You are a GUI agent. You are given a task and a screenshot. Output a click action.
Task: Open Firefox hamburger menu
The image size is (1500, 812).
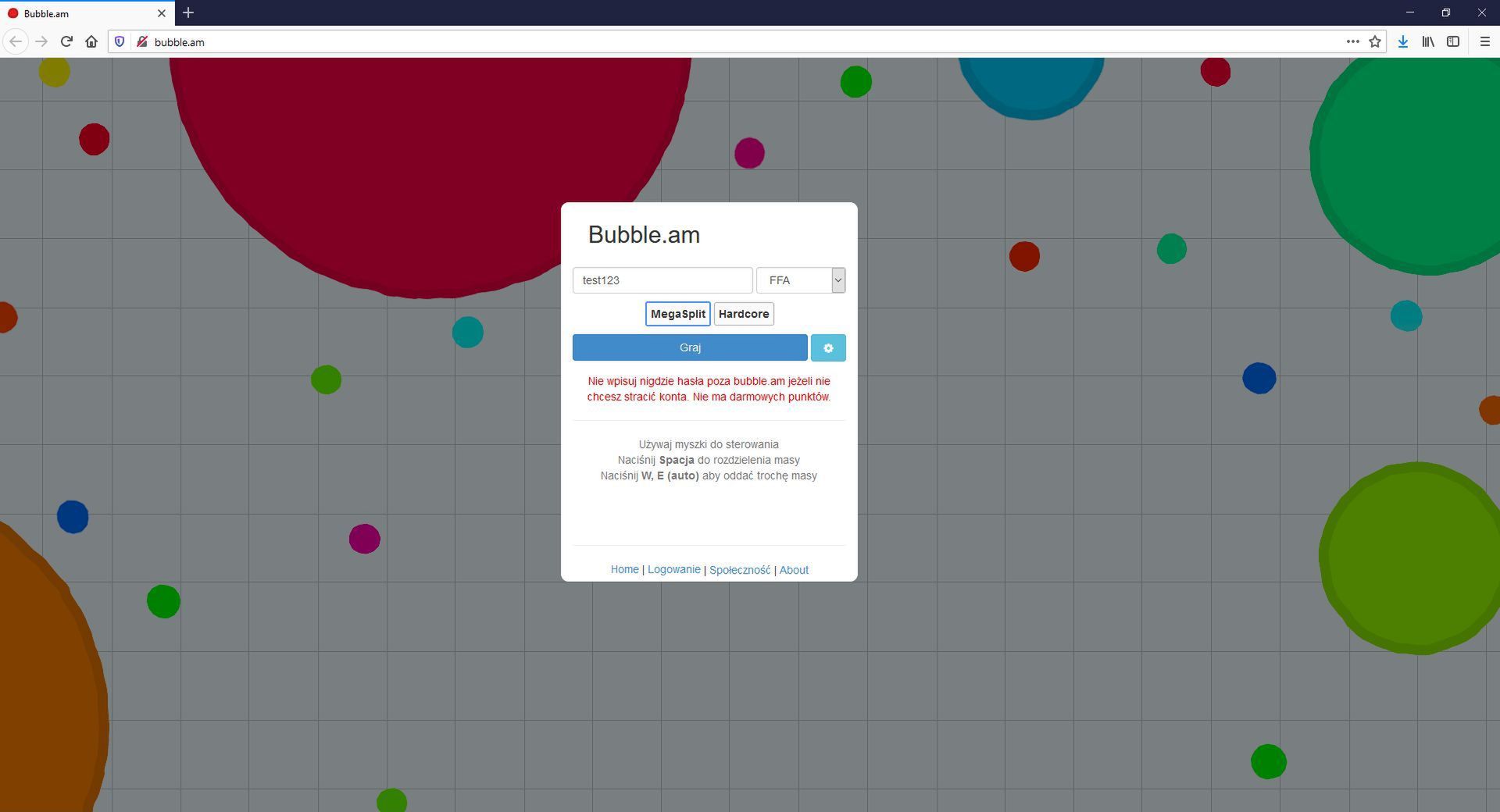click(x=1485, y=42)
